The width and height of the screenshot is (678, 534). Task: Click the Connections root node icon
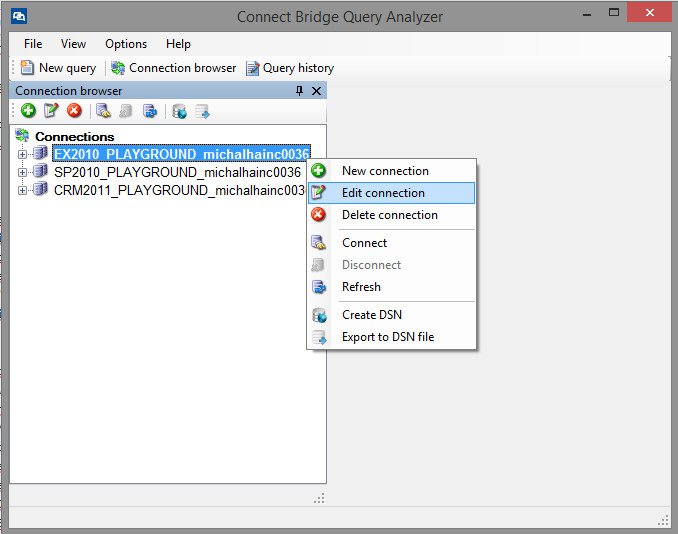pos(22,135)
